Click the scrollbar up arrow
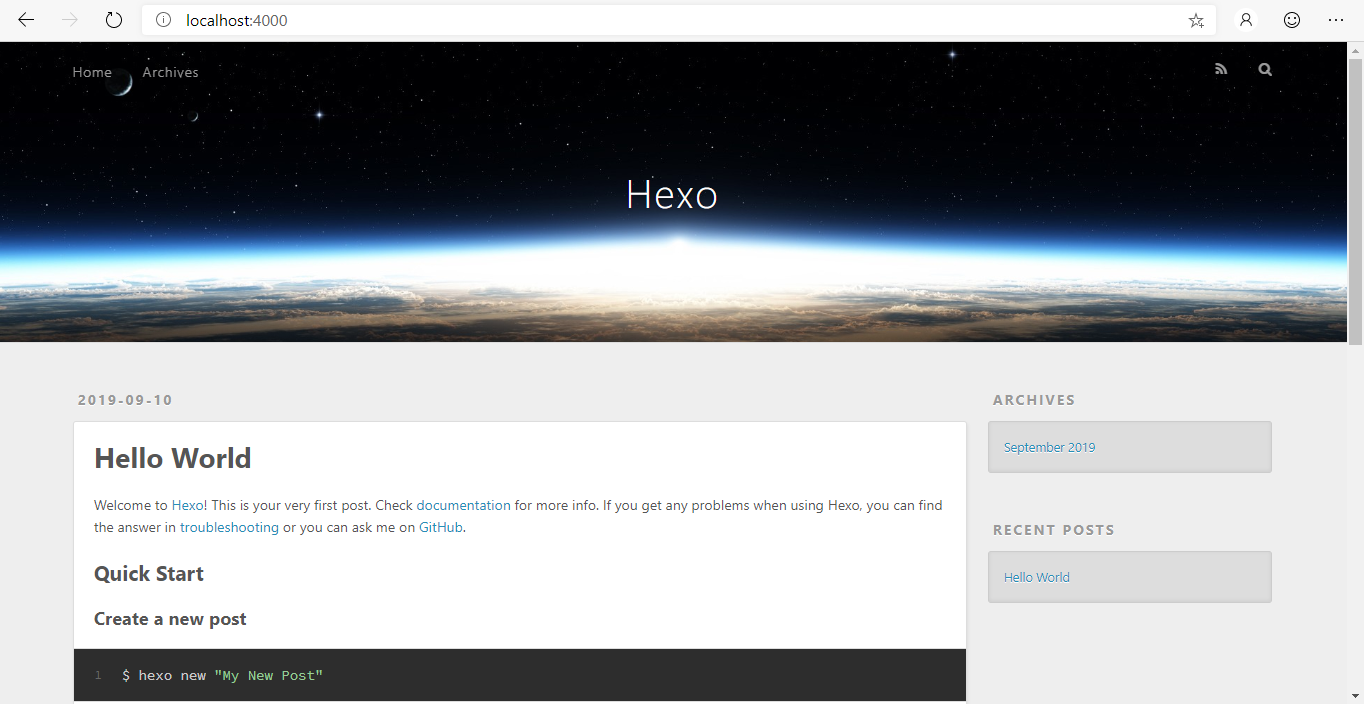Image resolution: width=1364 pixels, height=704 pixels. [x=1355, y=49]
